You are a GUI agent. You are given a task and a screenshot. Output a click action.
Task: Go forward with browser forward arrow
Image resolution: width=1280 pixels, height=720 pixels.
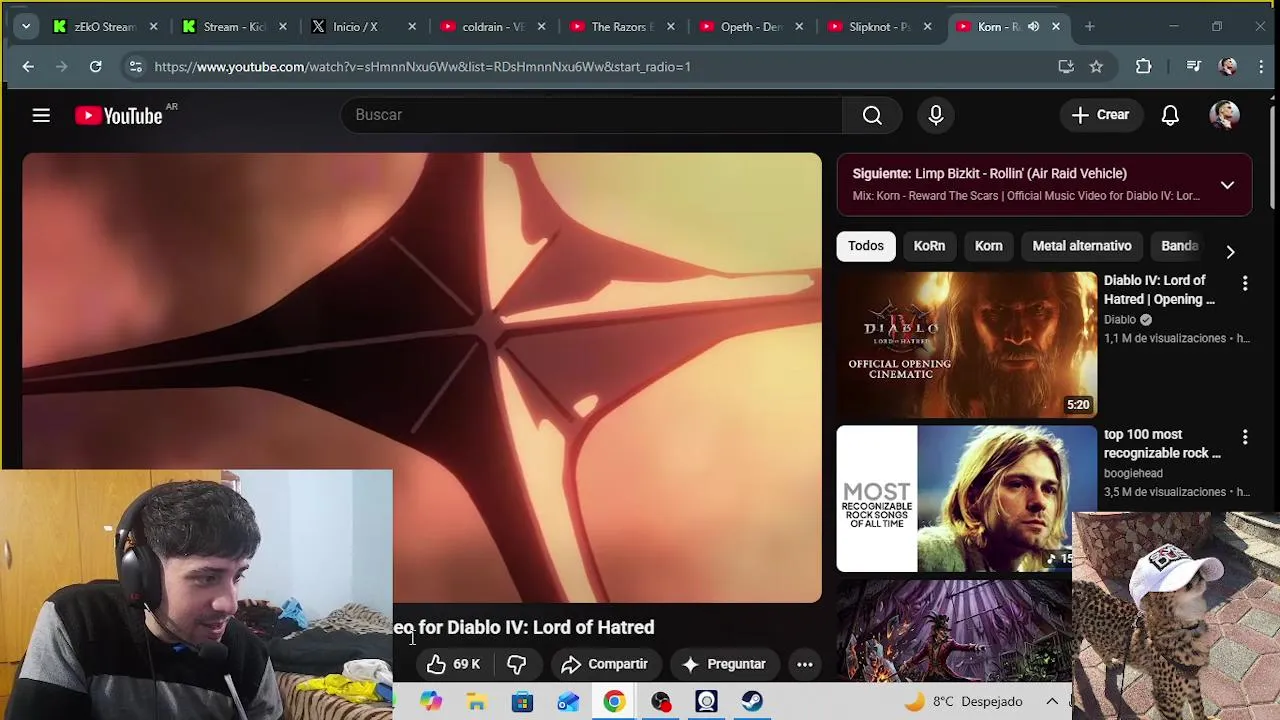(x=62, y=66)
